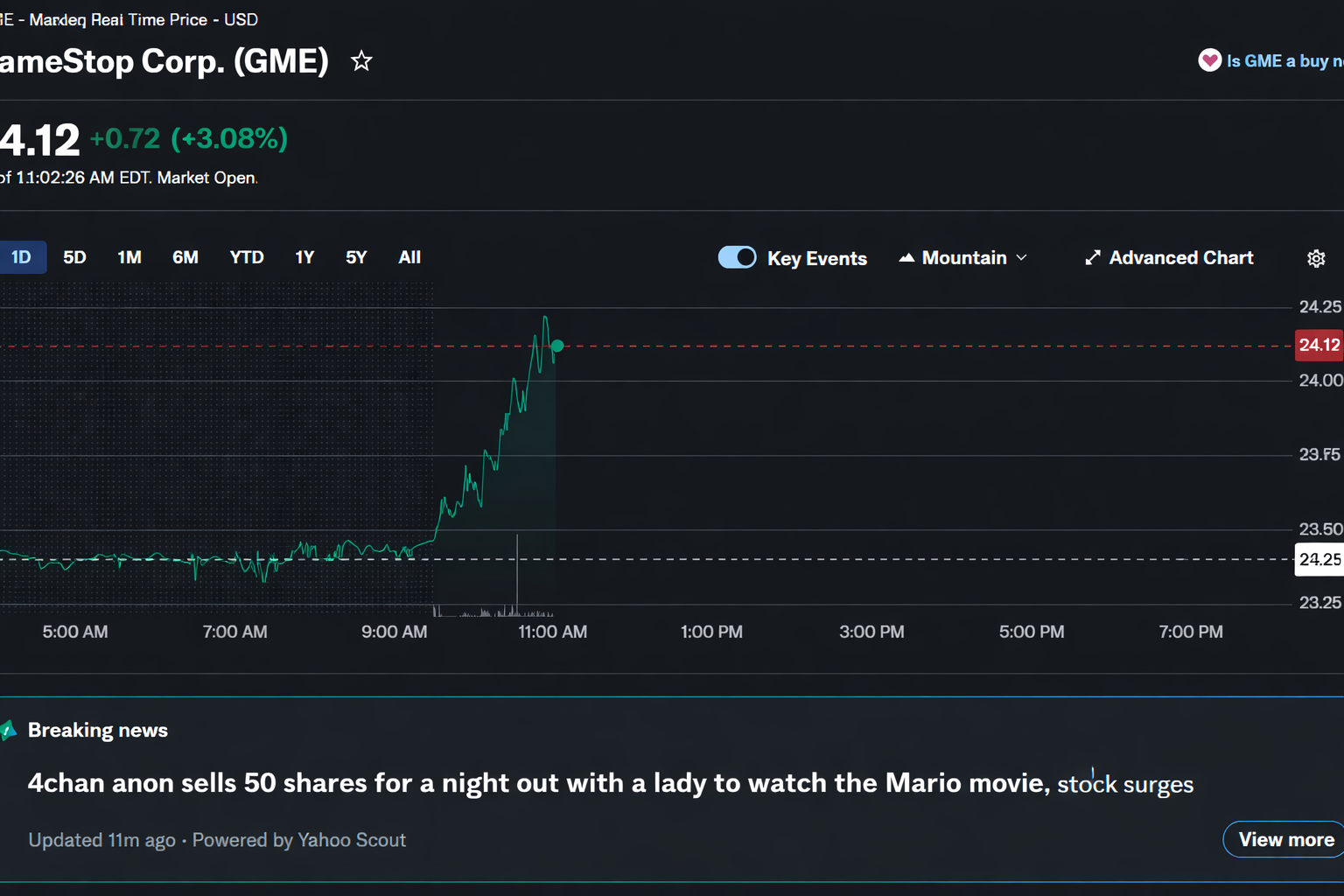Click the Updated 11m ago Yahoo Scout text
The image size is (1344, 896).
click(x=217, y=840)
